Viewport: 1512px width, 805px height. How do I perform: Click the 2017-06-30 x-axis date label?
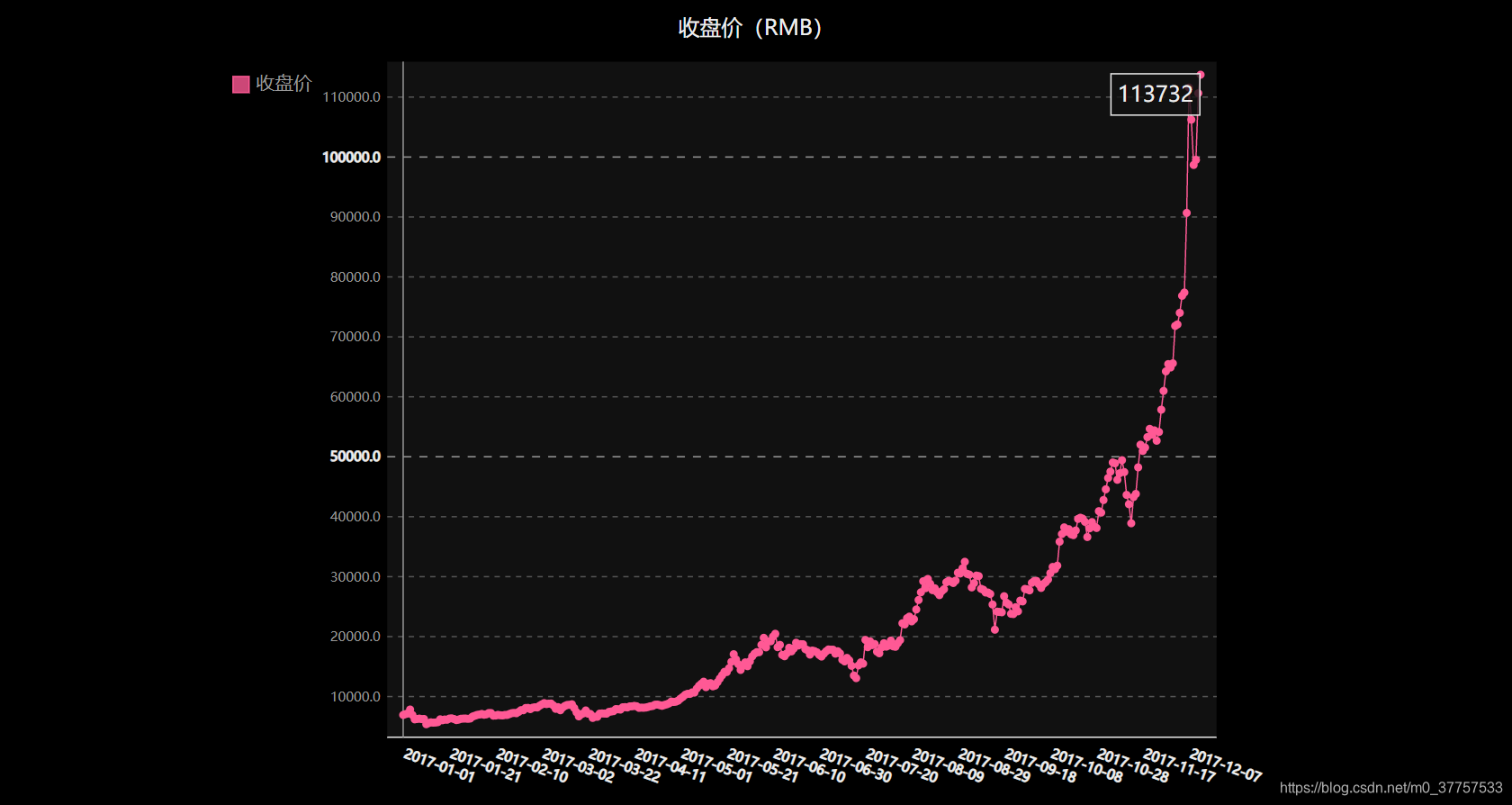pos(856,765)
